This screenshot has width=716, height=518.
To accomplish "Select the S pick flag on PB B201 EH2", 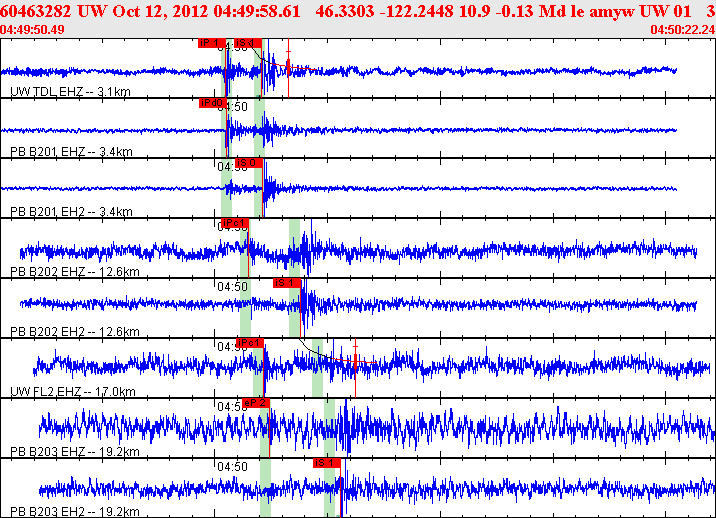I will click(x=248, y=163).
